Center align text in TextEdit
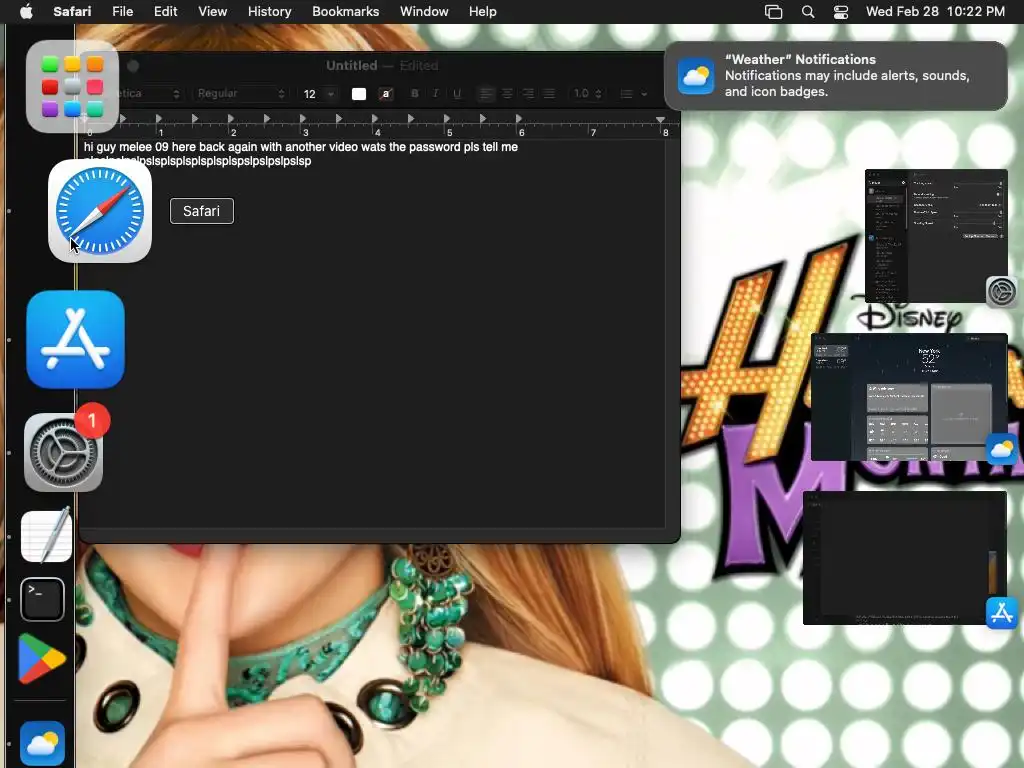The height and width of the screenshot is (768, 1024). pos(507,93)
